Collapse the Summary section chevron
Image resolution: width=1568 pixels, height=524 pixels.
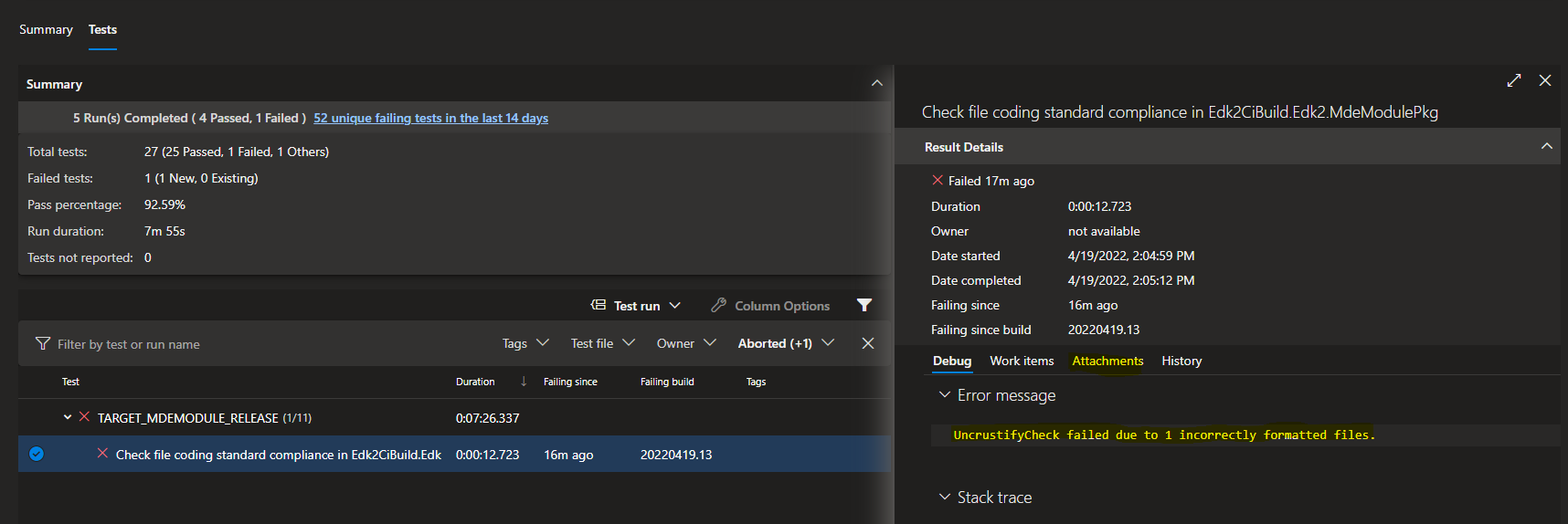[877, 83]
